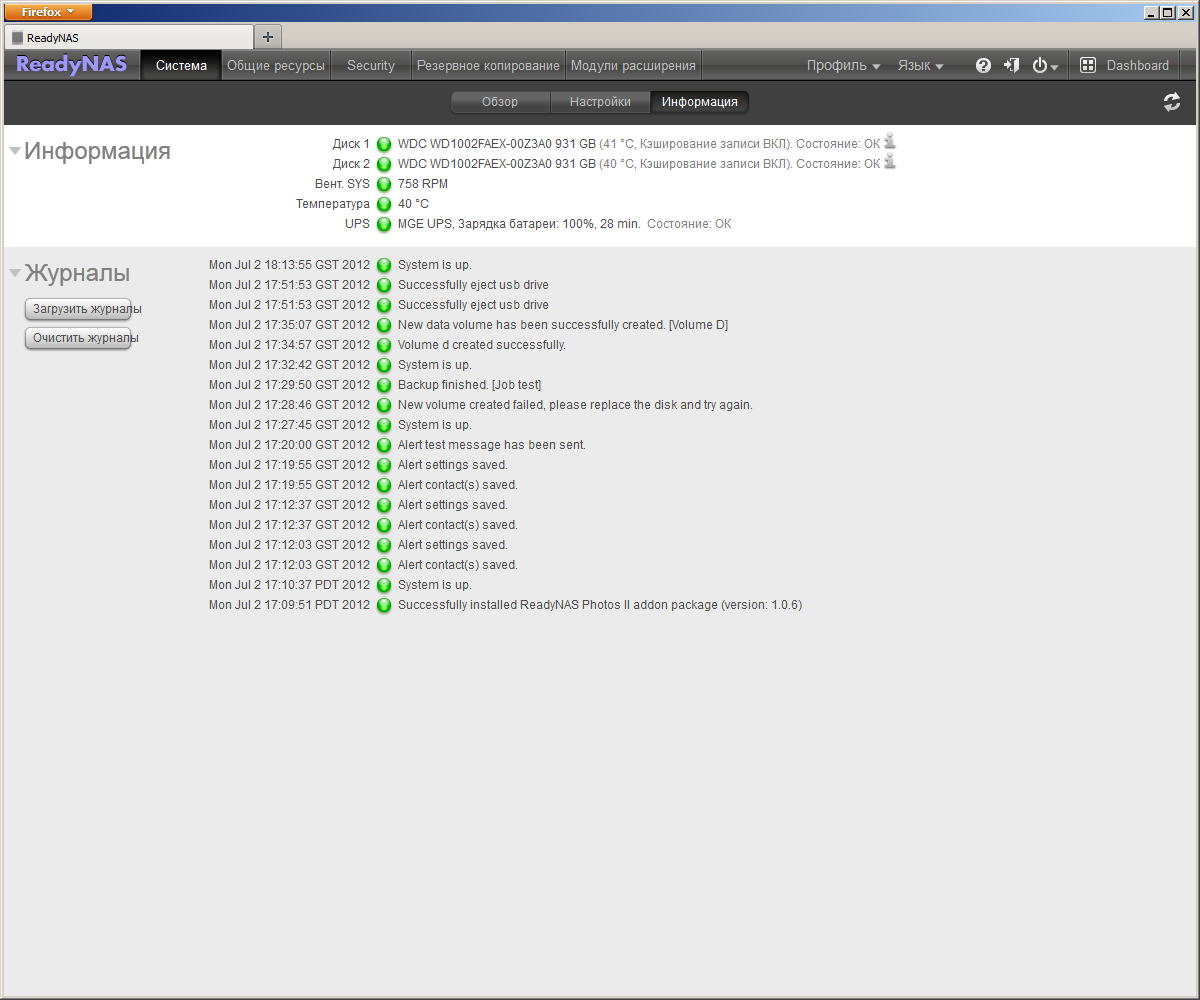Click the 'New data volume has been successfully created' entry
This screenshot has width=1200, height=1000.
[x=563, y=325]
